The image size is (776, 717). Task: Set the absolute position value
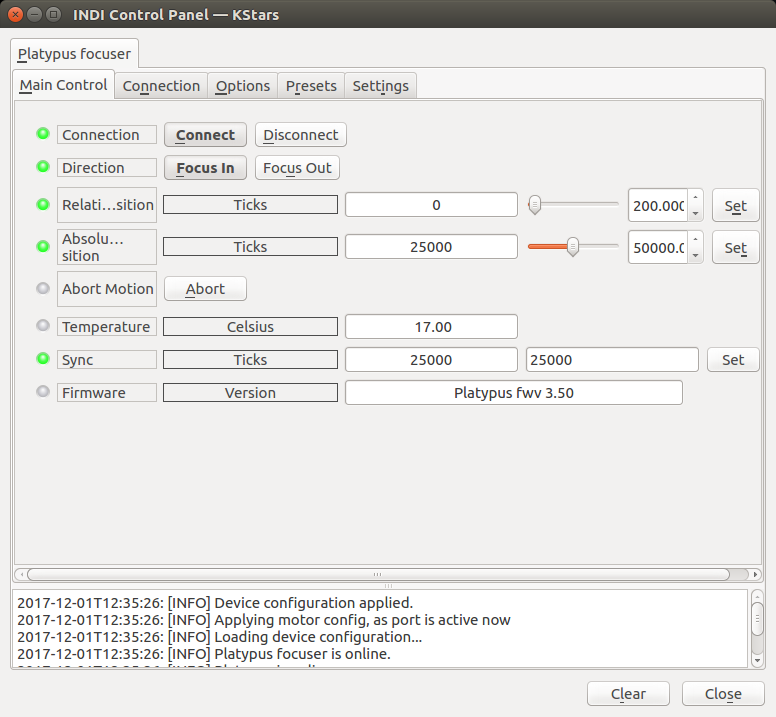coord(735,247)
